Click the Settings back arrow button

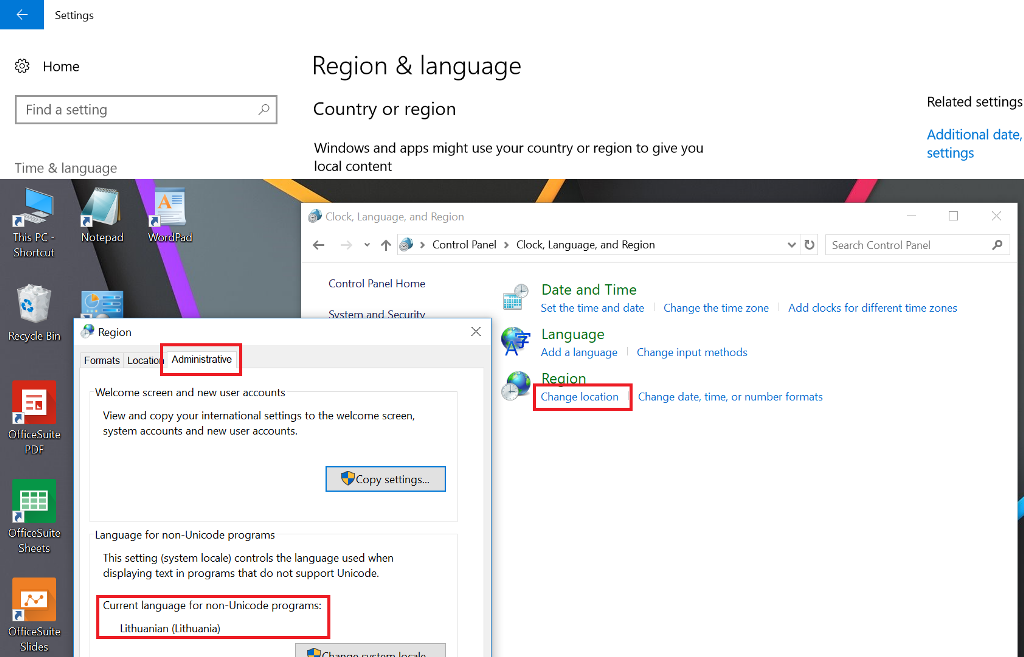pos(22,15)
